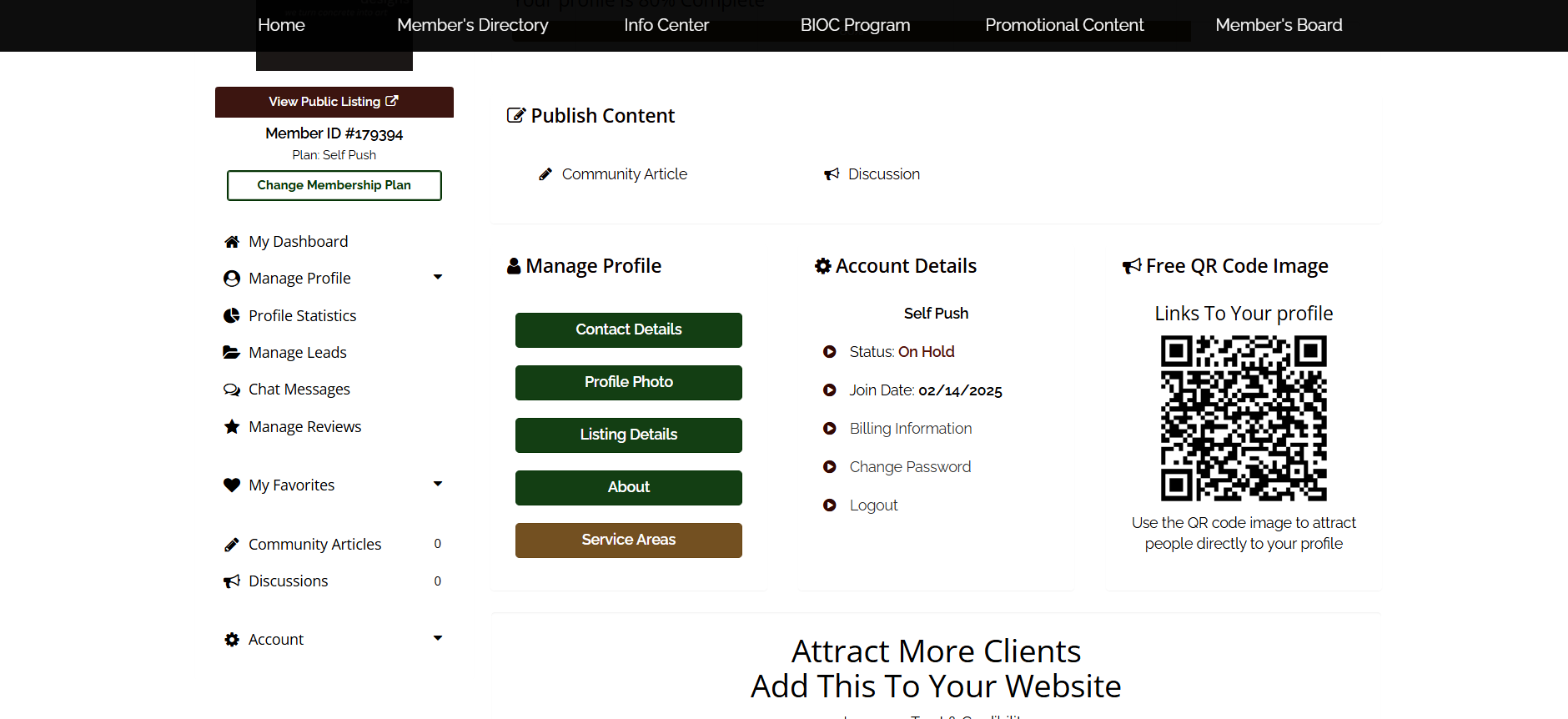Screen dimensions: 1568x719
Task: Open Profile Statistics in sidebar
Action: coord(302,316)
